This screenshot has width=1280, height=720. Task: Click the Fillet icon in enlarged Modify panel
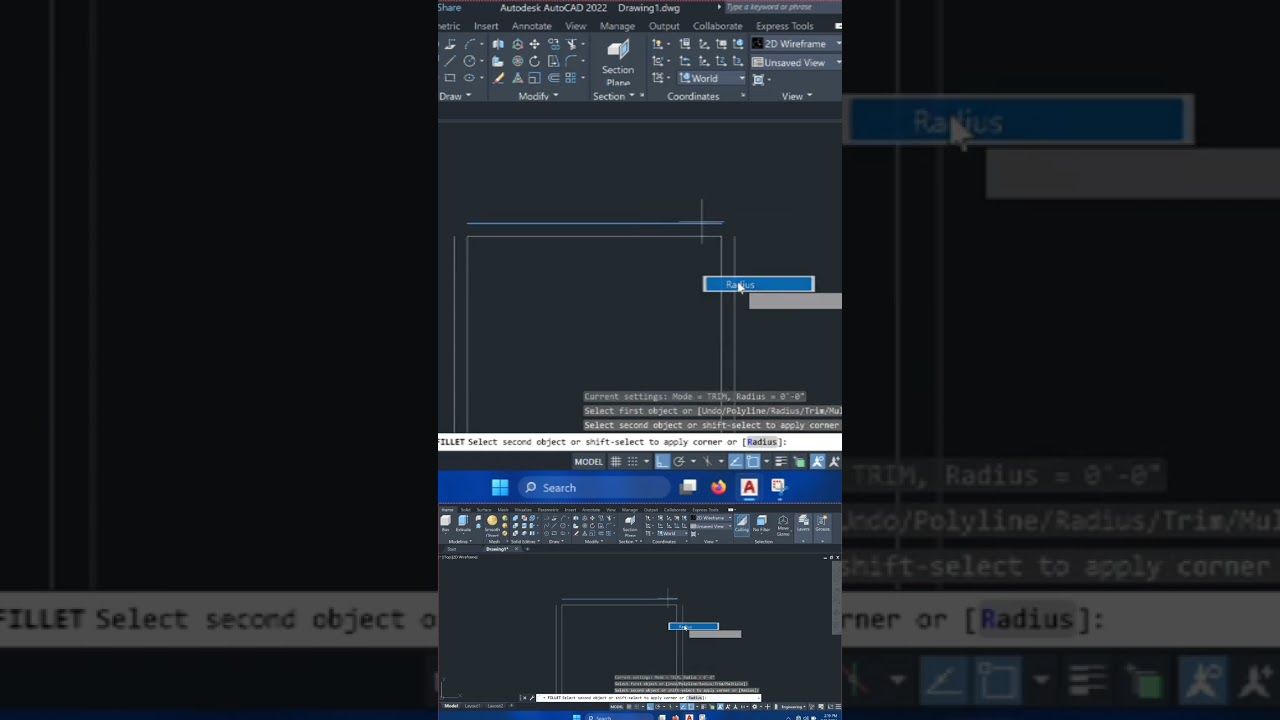[571, 61]
